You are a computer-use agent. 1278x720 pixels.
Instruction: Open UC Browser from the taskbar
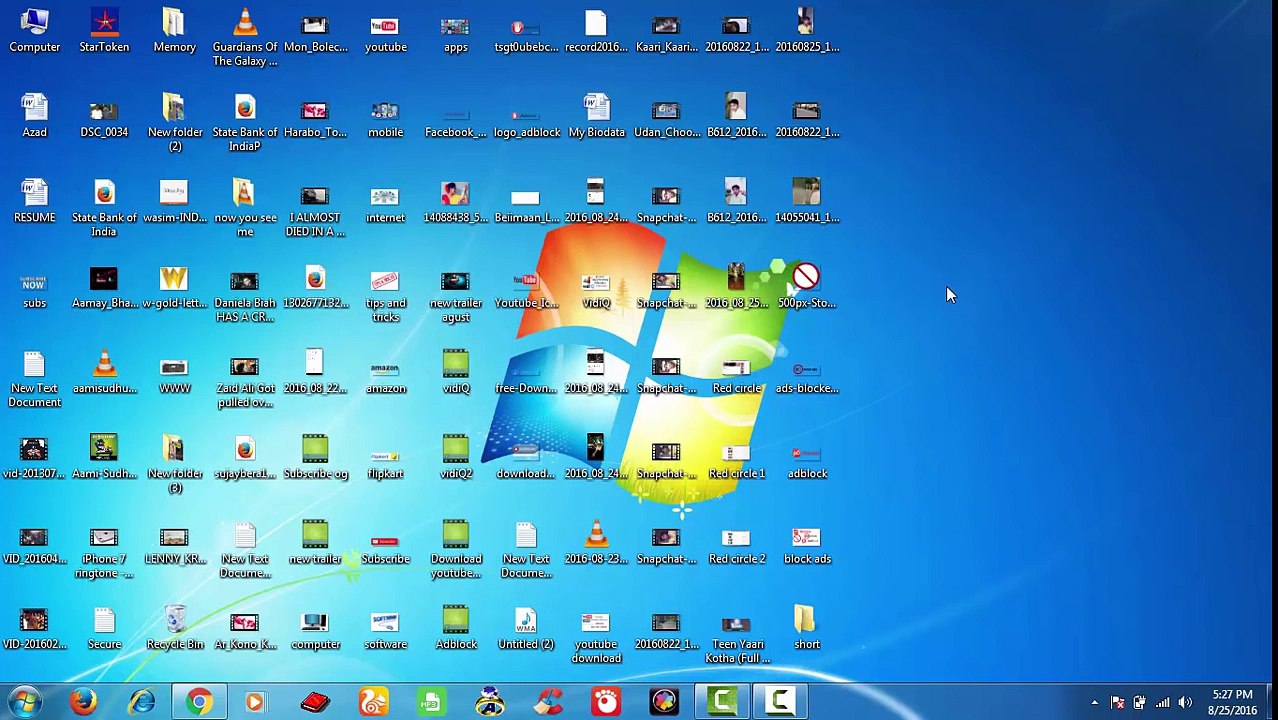[x=373, y=702]
